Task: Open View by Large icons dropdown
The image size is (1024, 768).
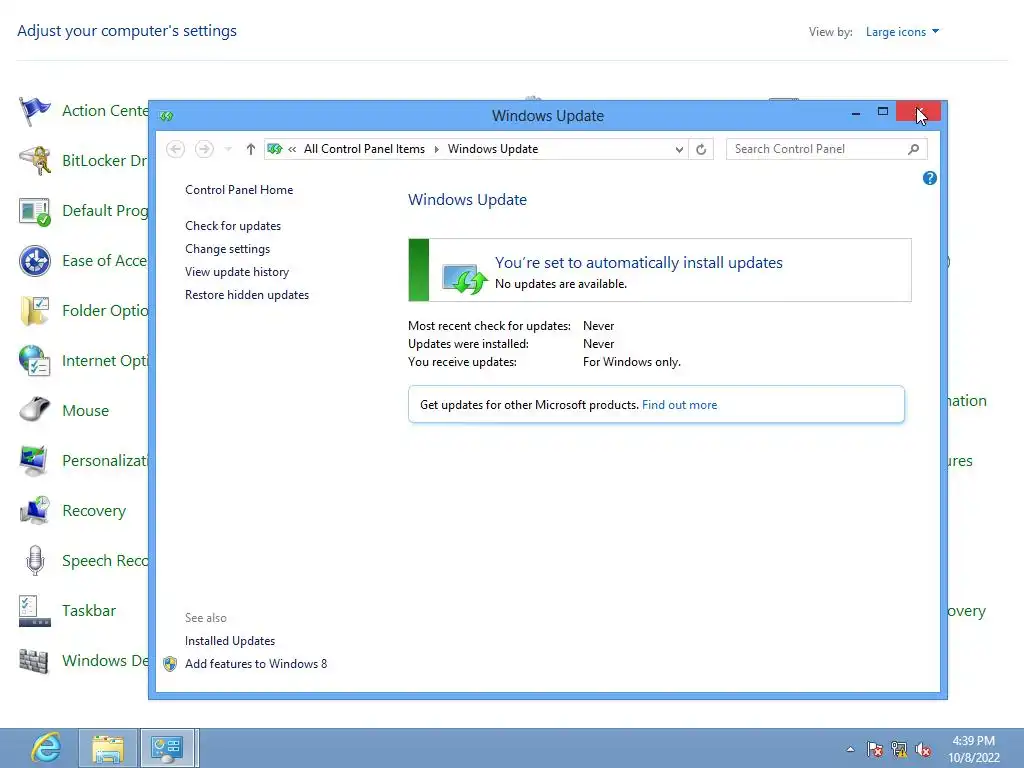Action: 902,32
